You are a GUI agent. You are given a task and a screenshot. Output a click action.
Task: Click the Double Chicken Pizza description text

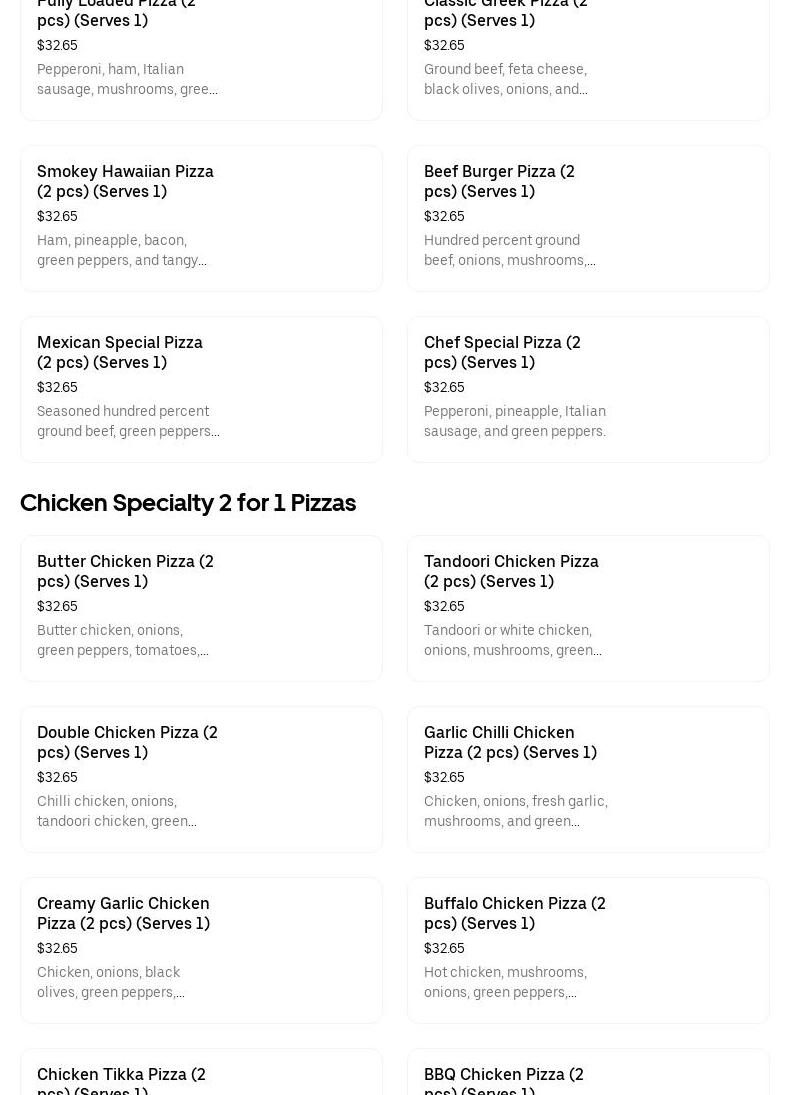point(116,811)
